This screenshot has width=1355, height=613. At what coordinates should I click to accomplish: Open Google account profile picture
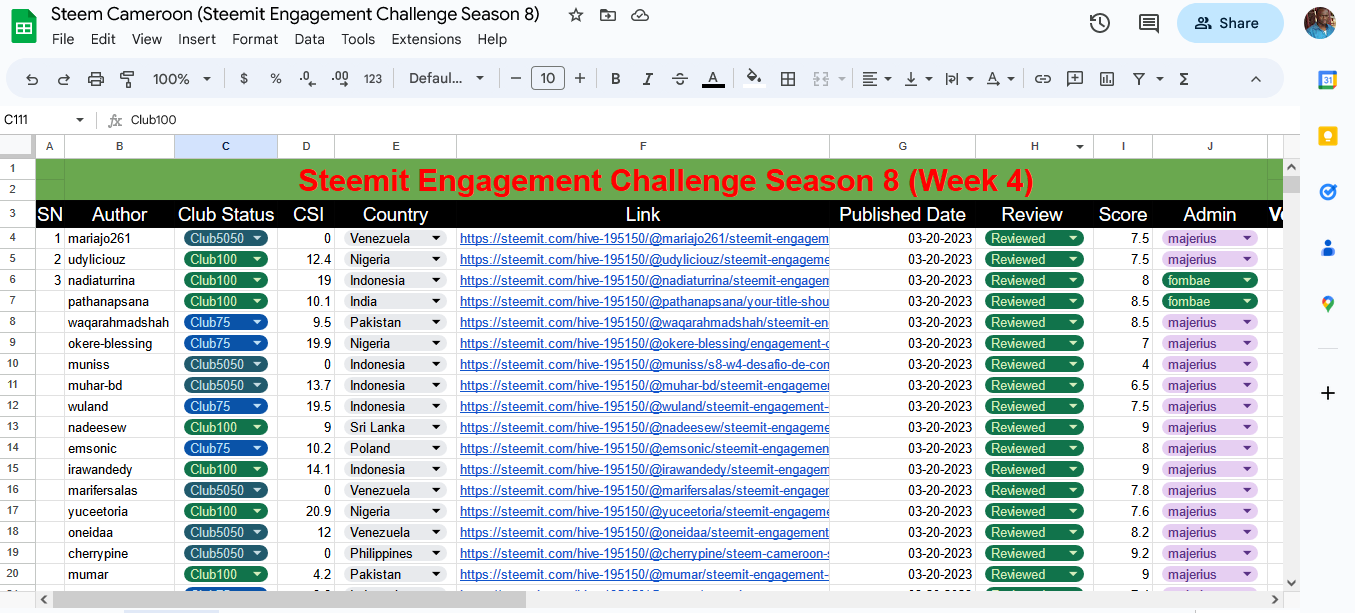(x=1320, y=23)
